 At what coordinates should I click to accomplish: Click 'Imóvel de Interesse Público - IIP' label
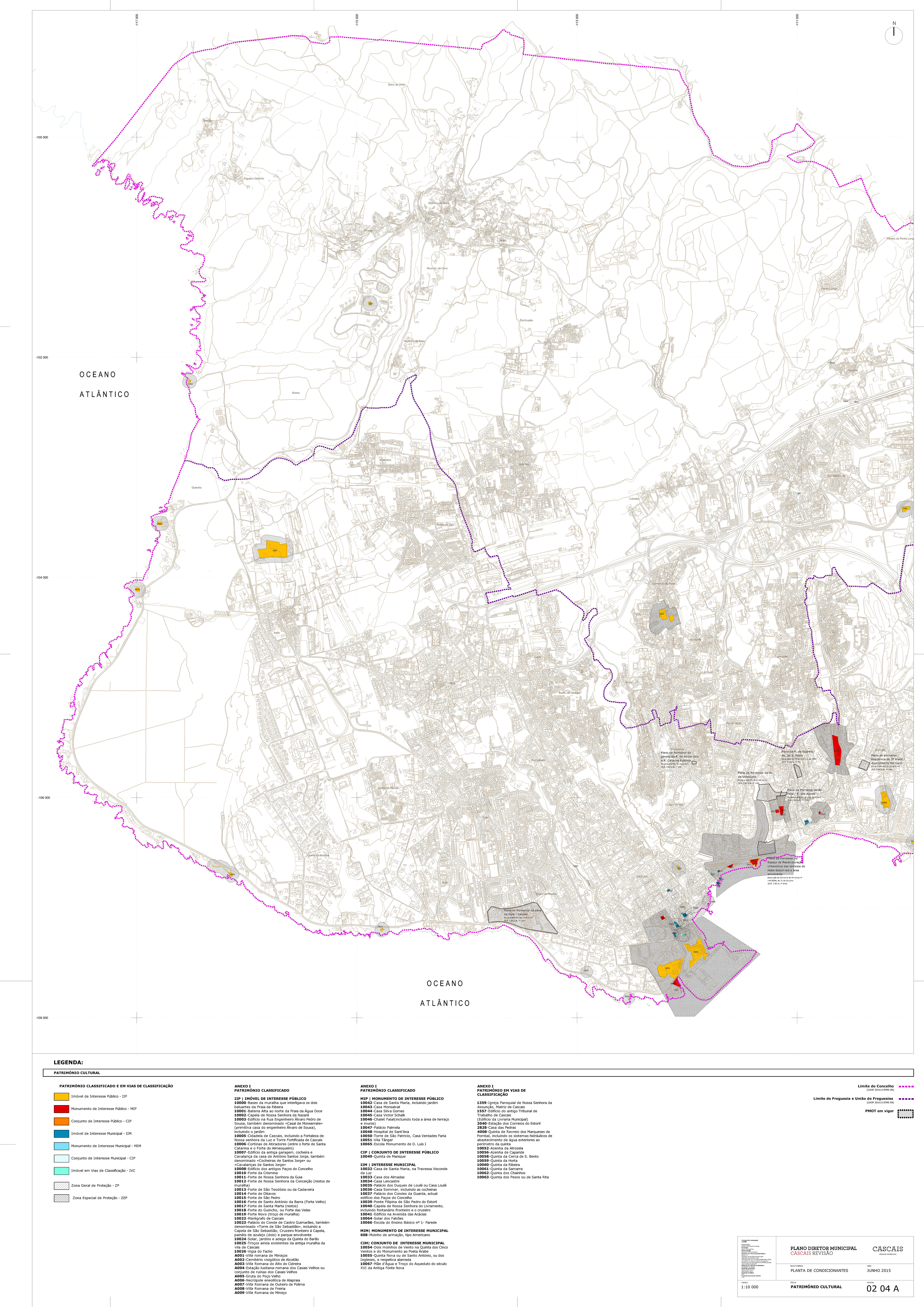point(99,1096)
